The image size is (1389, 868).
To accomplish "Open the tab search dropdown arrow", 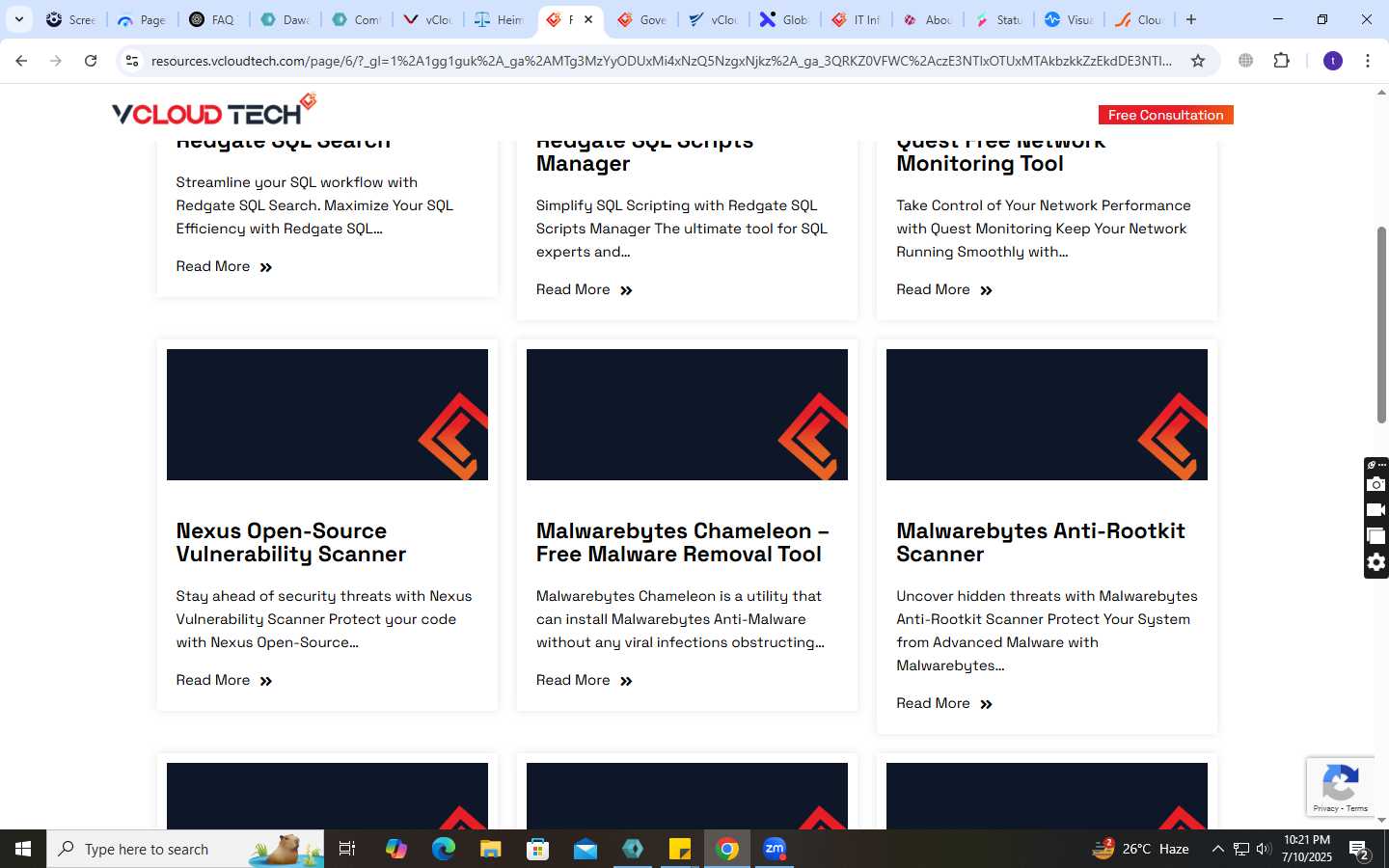I will 18,19.
